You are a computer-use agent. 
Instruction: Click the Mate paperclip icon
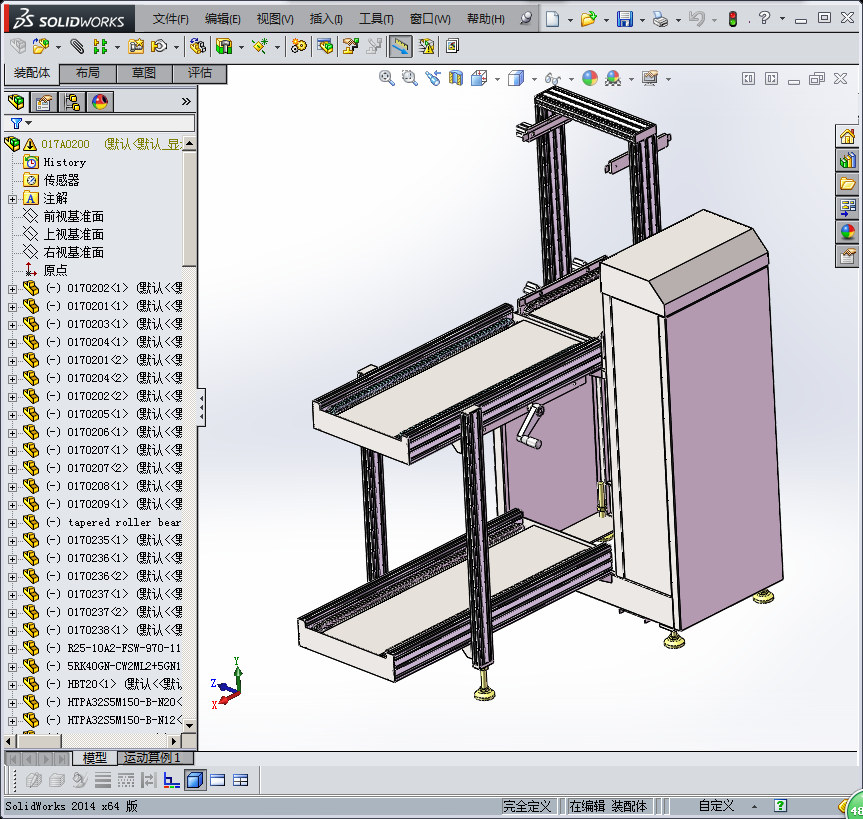(77, 46)
